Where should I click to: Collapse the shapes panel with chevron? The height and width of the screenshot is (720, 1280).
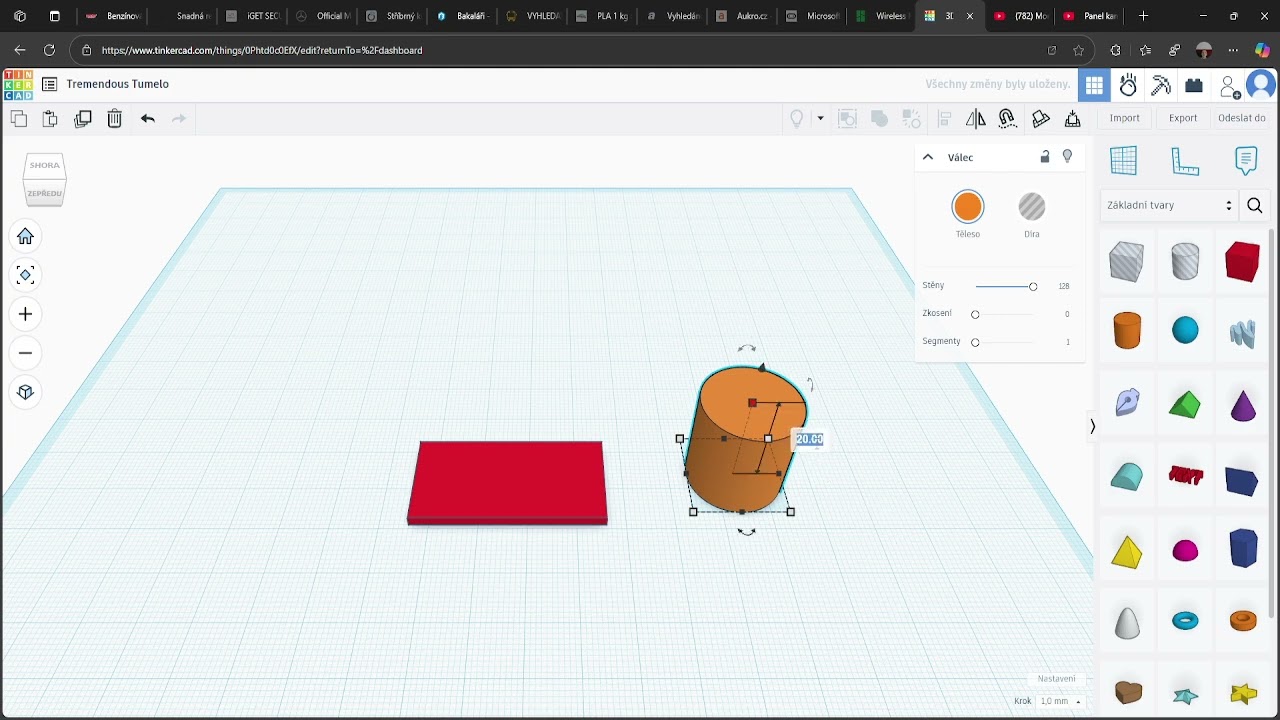[1092, 426]
